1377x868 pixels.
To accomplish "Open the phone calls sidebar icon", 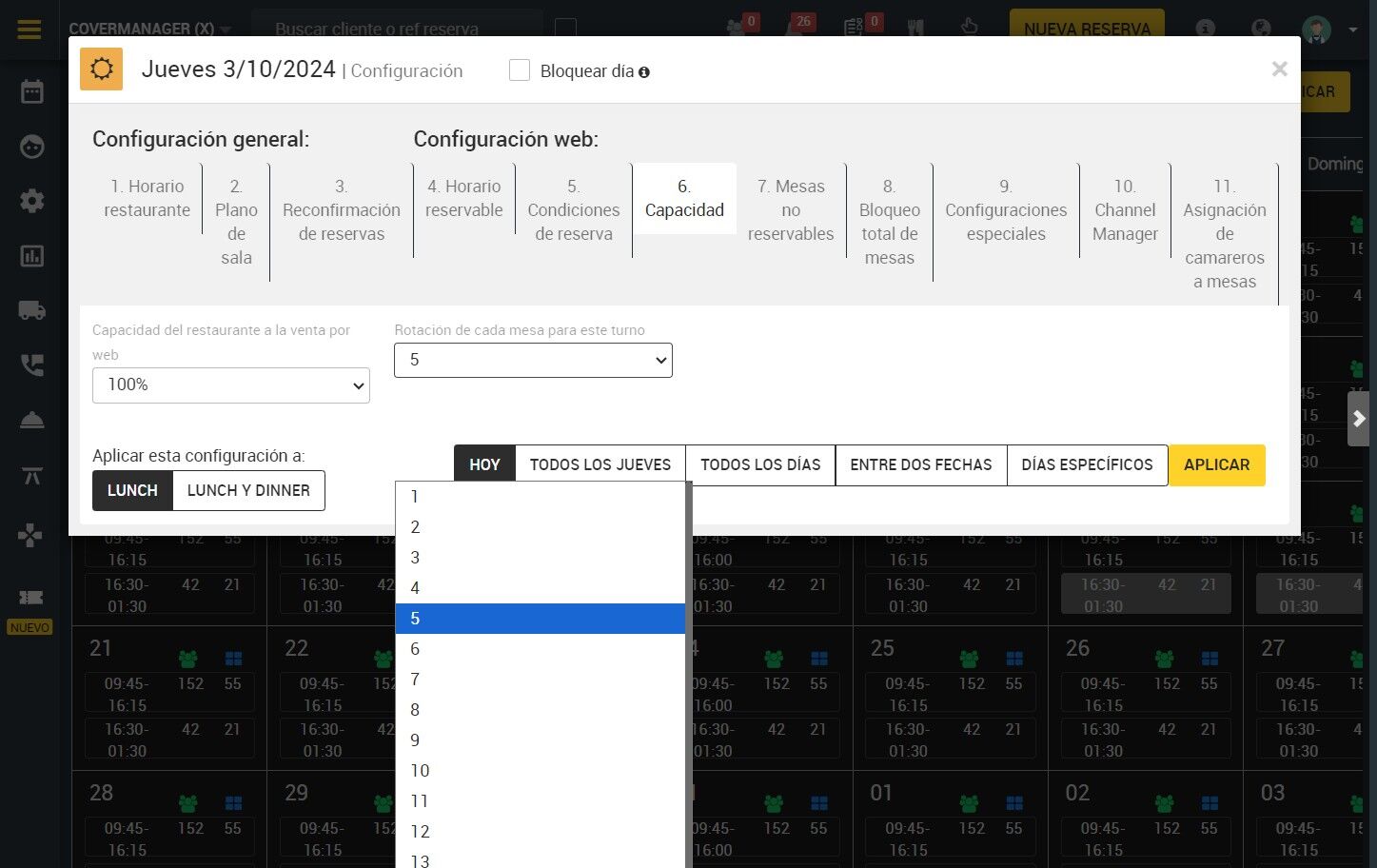I will pyautogui.click(x=32, y=365).
